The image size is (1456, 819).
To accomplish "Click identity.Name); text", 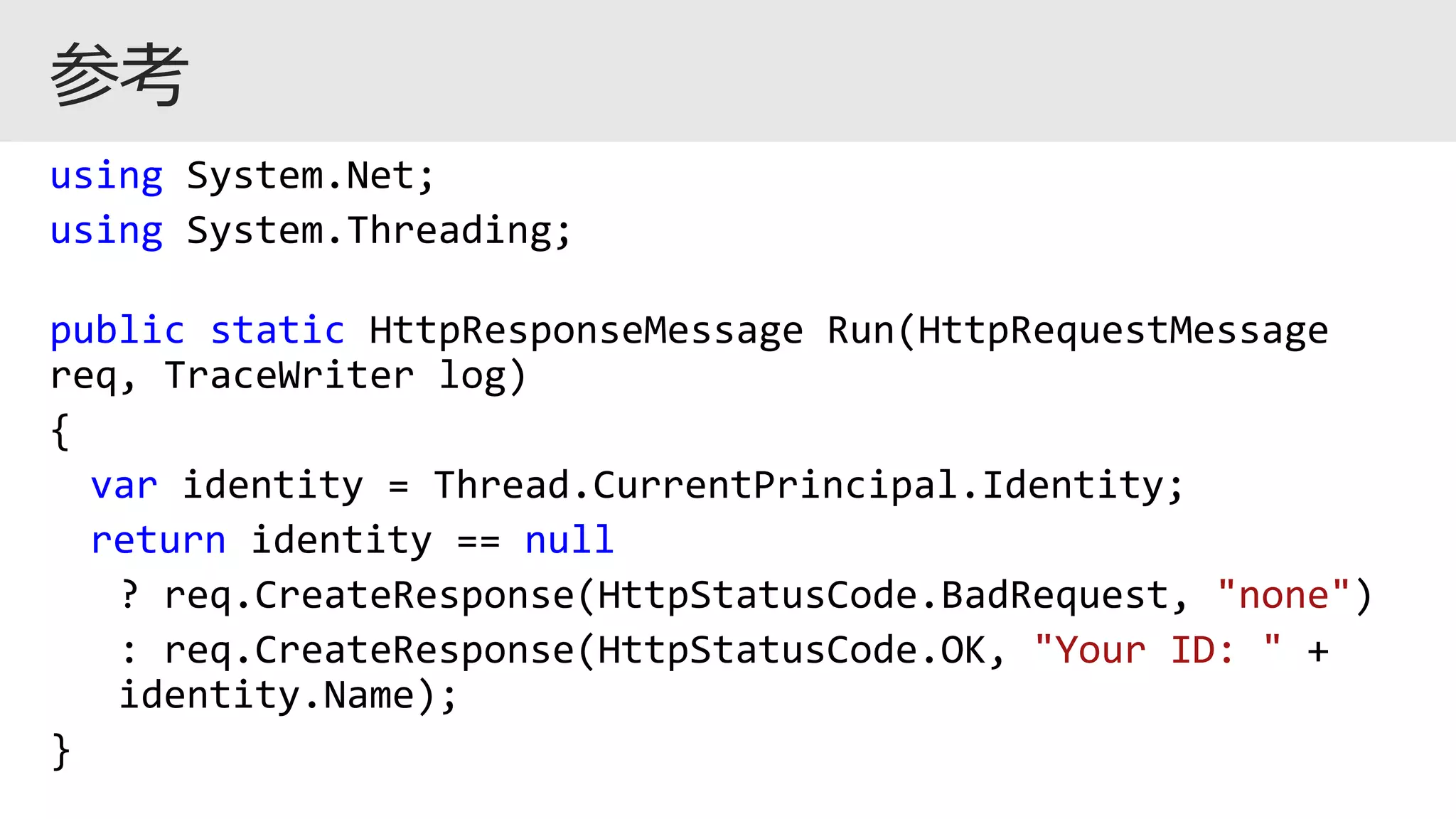I will [288, 695].
